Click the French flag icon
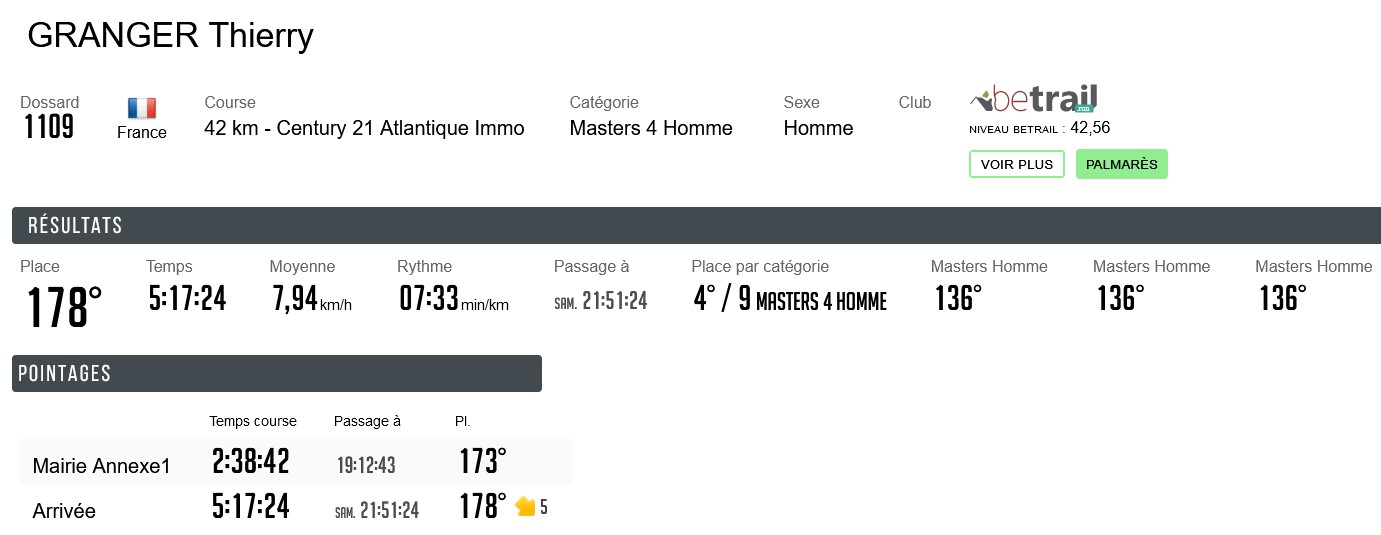Viewport: 1381px width, 535px height. [142, 108]
